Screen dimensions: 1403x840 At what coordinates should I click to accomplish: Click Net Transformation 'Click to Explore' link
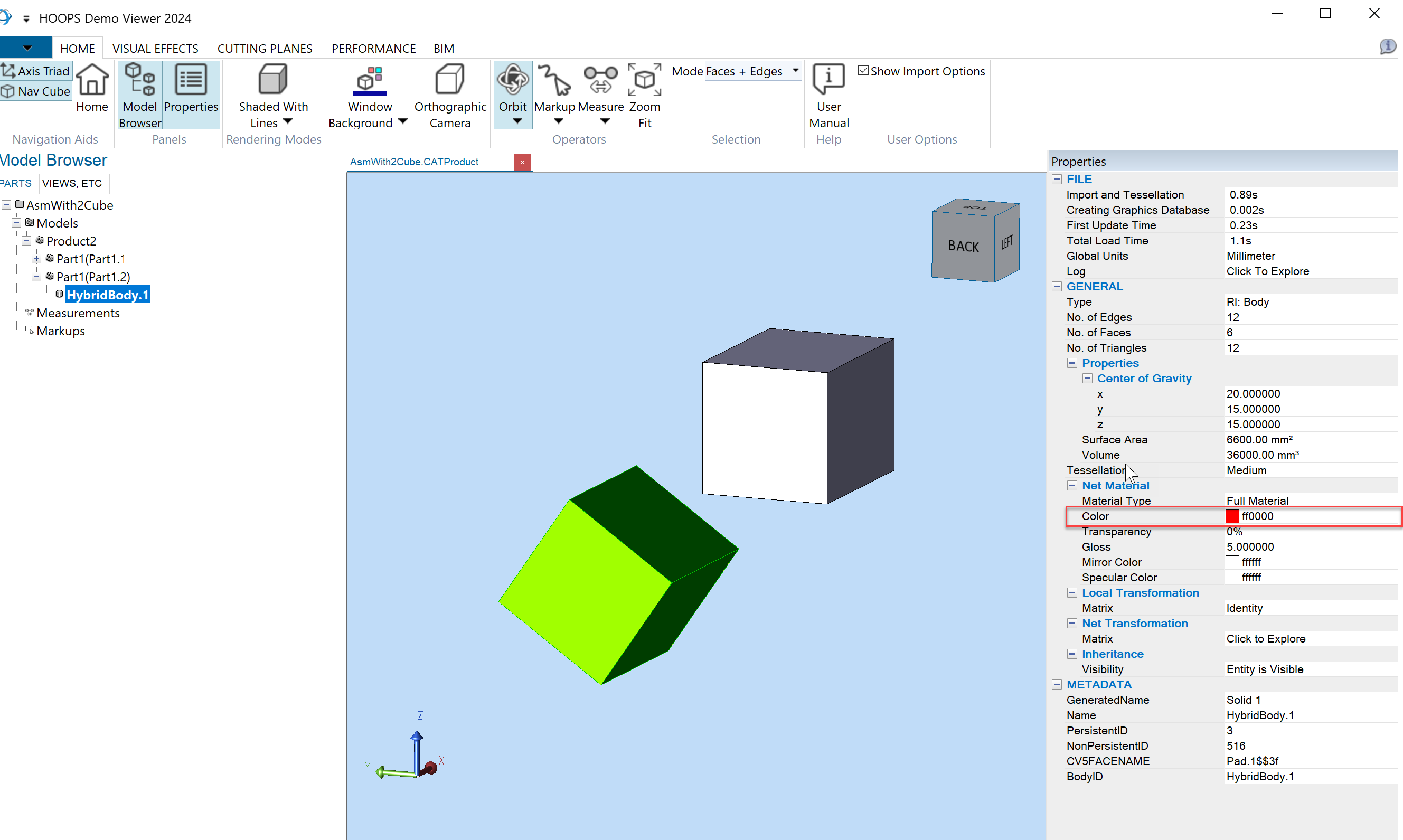tap(1266, 638)
